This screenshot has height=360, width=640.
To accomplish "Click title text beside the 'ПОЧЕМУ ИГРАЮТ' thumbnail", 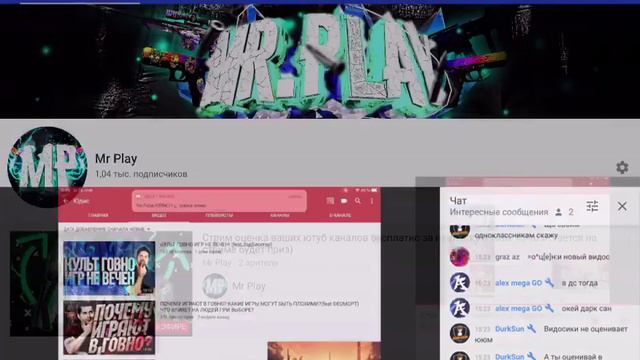I will [x=260, y=307].
